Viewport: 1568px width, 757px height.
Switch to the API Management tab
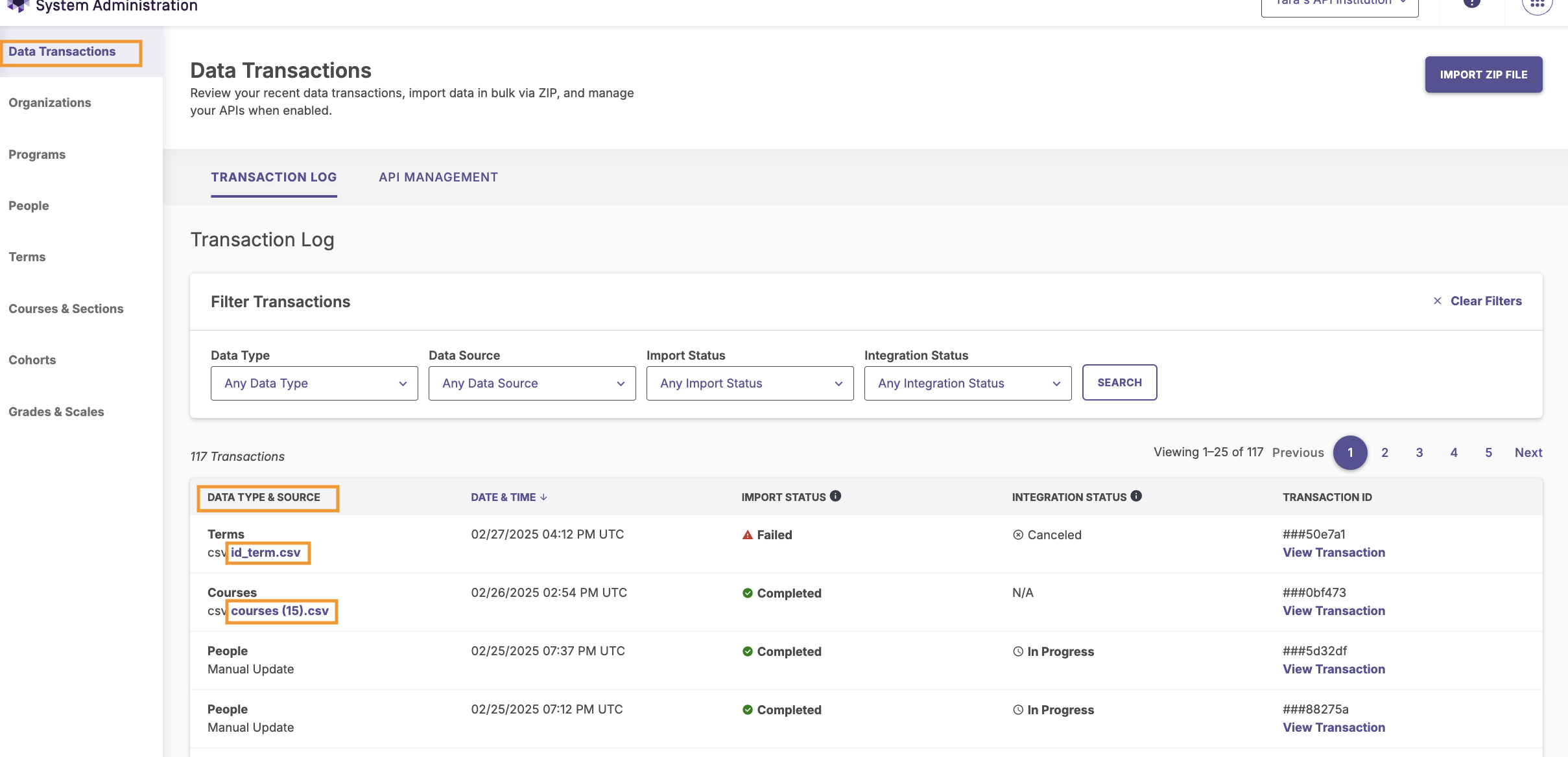pyautogui.click(x=438, y=177)
